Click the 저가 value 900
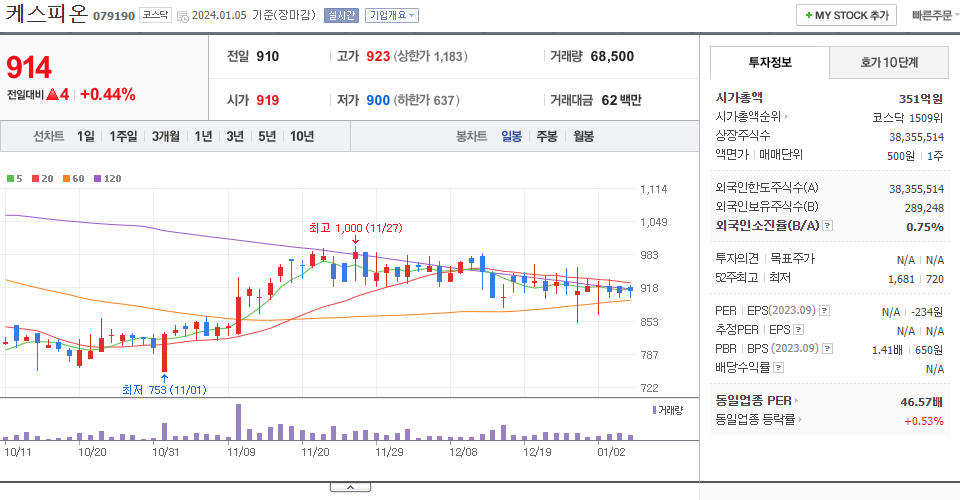 (x=378, y=100)
